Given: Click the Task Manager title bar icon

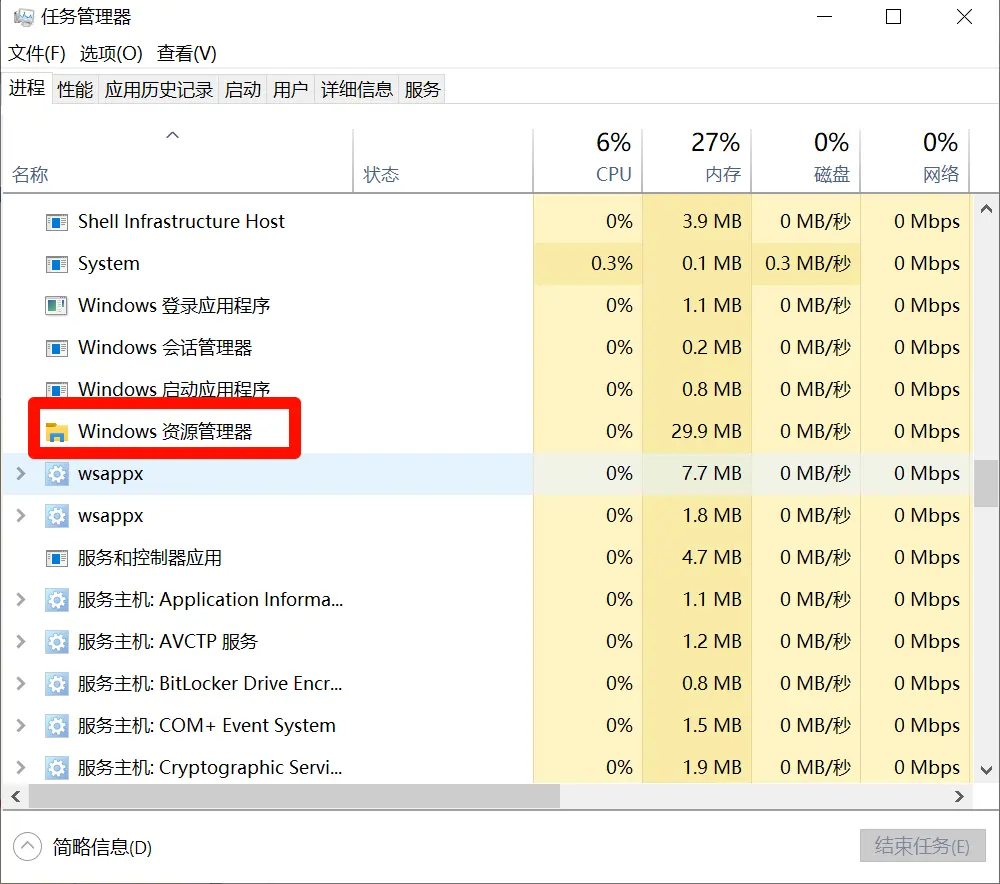Looking at the screenshot, I should (x=24, y=17).
